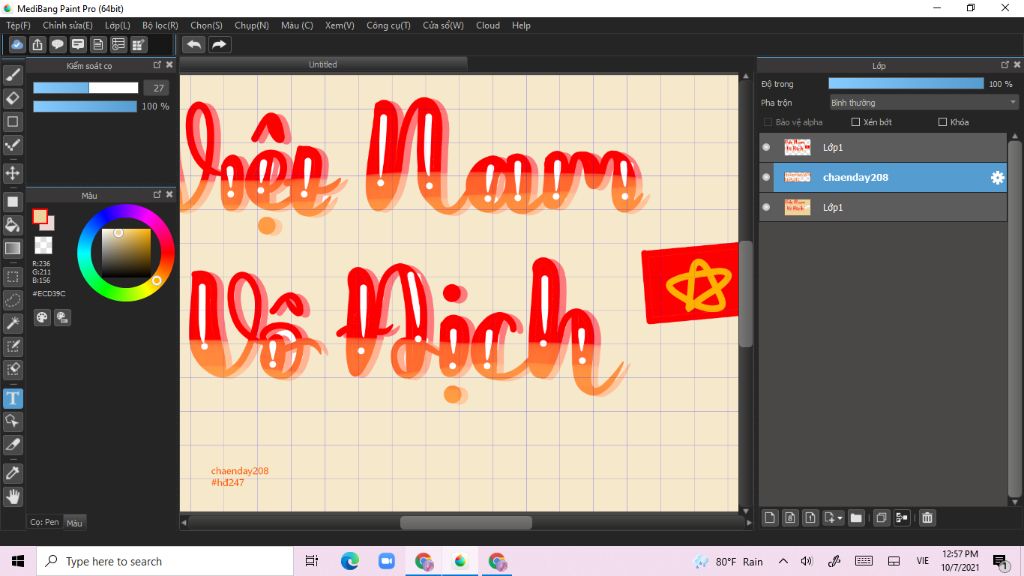Open the Help menu
This screenshot has width=1024, height=576.
pos(521,25)
